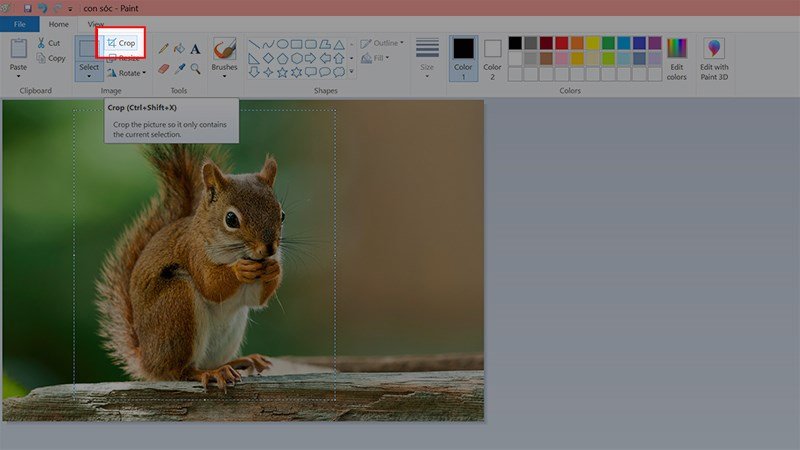Pick the yellow color swatch
The width and height of the screenshot is (800, 450).
pyautogui.click(x=593, y=43)
